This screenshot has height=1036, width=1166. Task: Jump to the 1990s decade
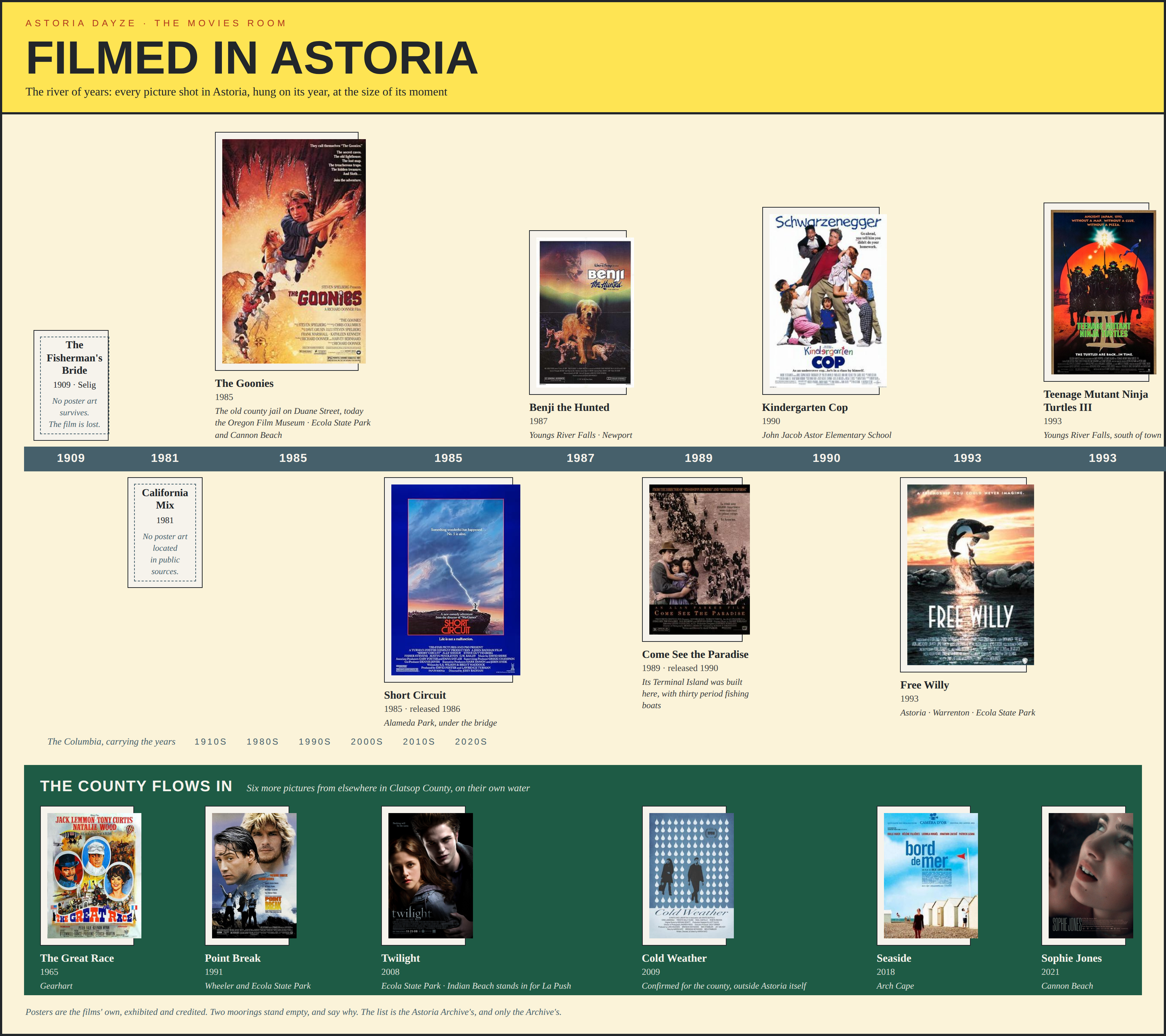(315, 742)
